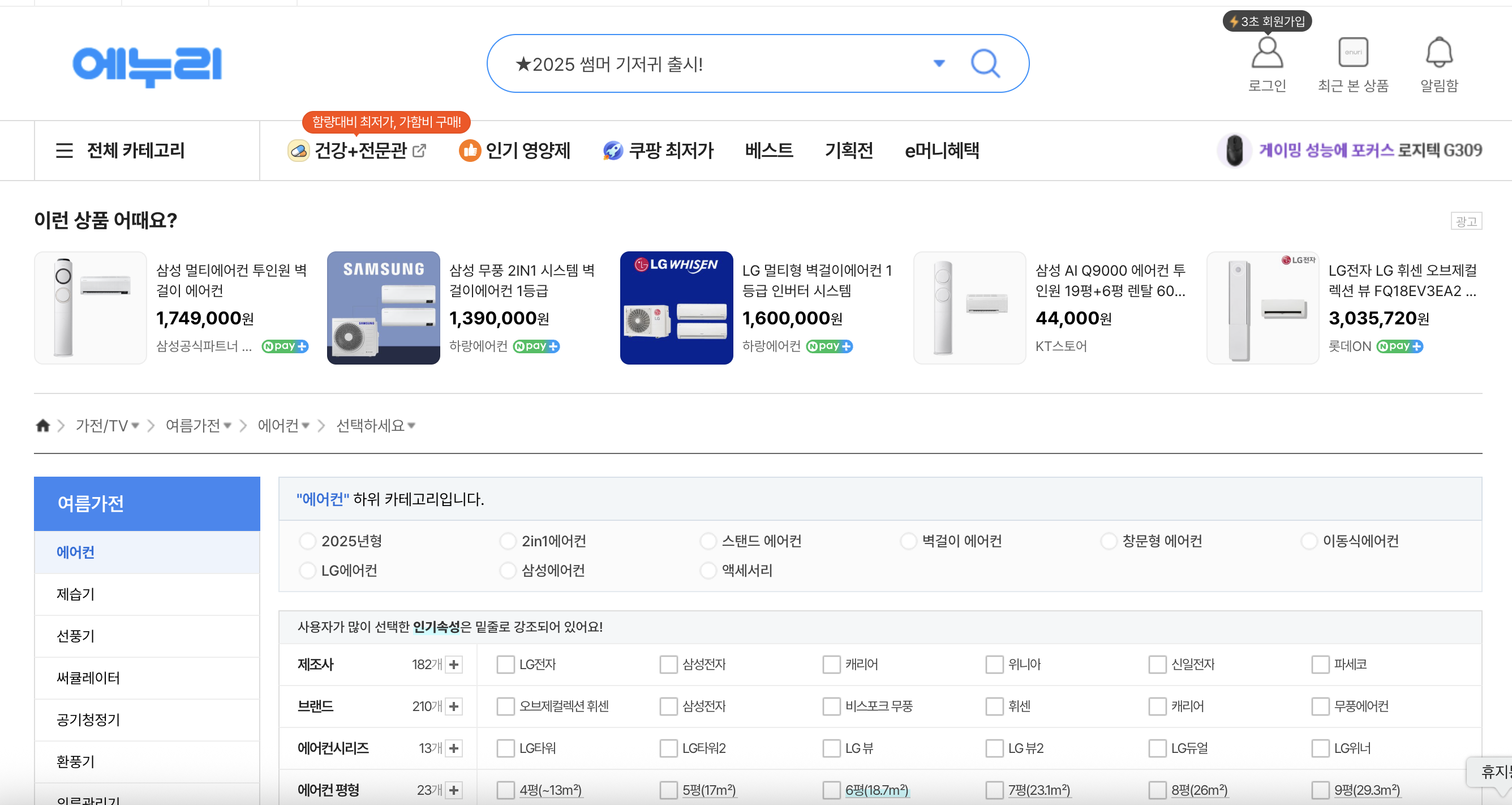Click the 인기 영양제 thumbs-up icon

[x=470, y=151]
